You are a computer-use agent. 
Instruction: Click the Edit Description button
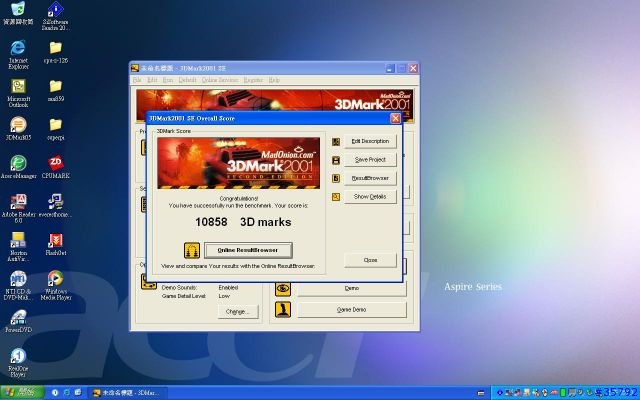click(x=370, y=141)
